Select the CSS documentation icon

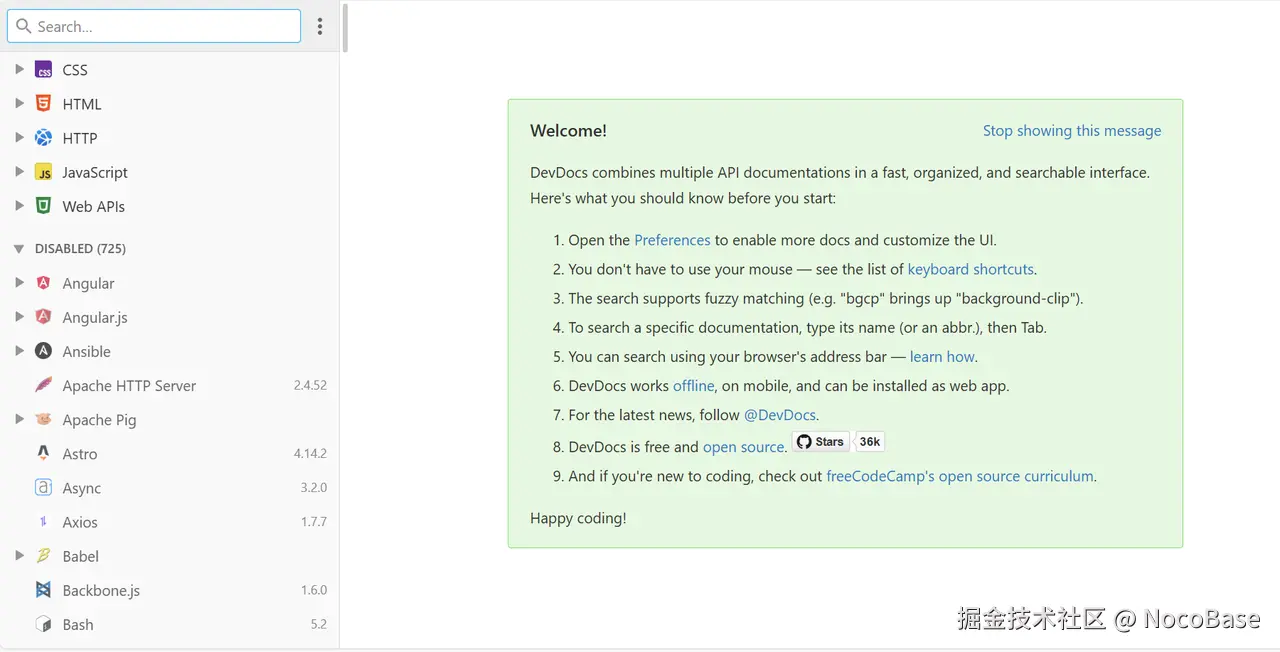click(x=43, y=69)
